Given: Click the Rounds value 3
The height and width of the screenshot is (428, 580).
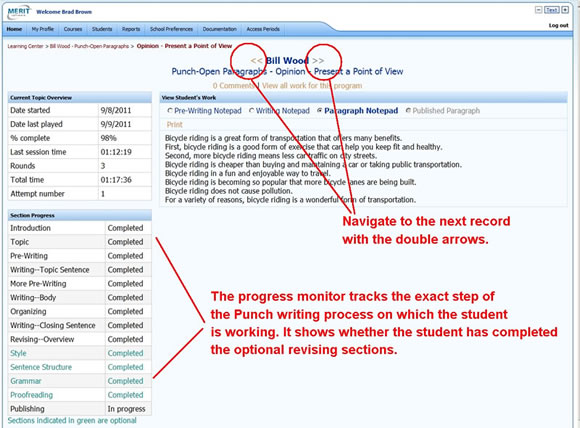Looking at the screenshot, I should click(x=103, y=166).
